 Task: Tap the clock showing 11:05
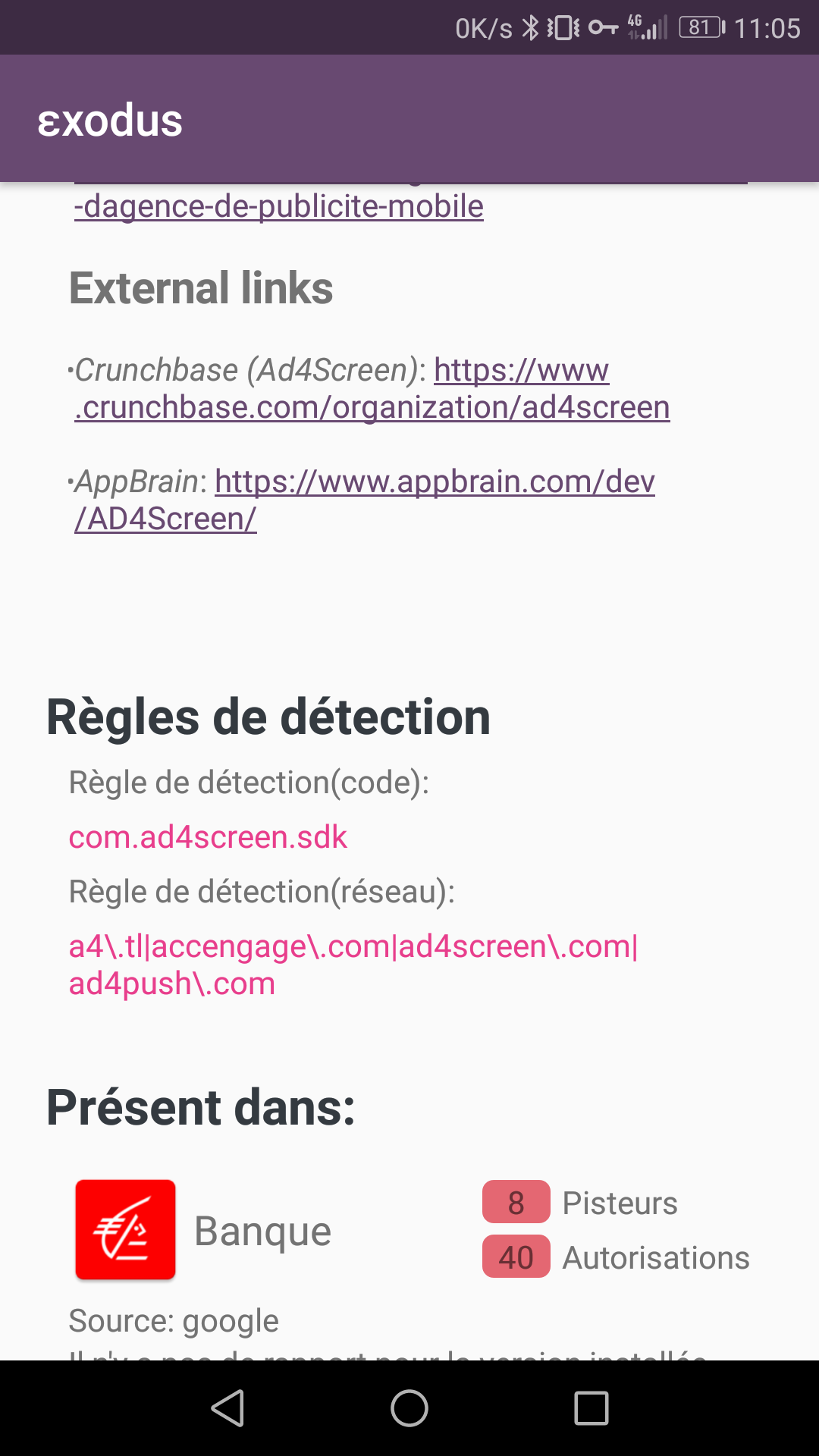point(767,28)
